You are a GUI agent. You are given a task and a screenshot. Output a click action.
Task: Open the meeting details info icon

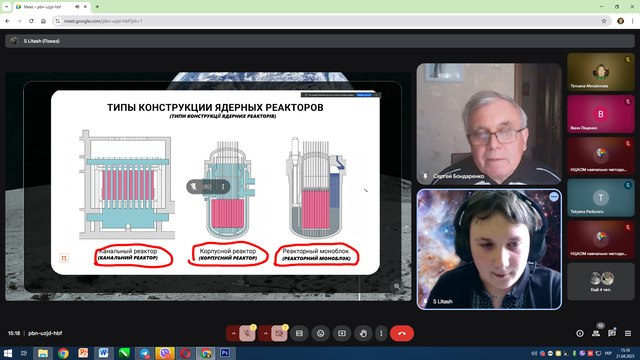580,333
